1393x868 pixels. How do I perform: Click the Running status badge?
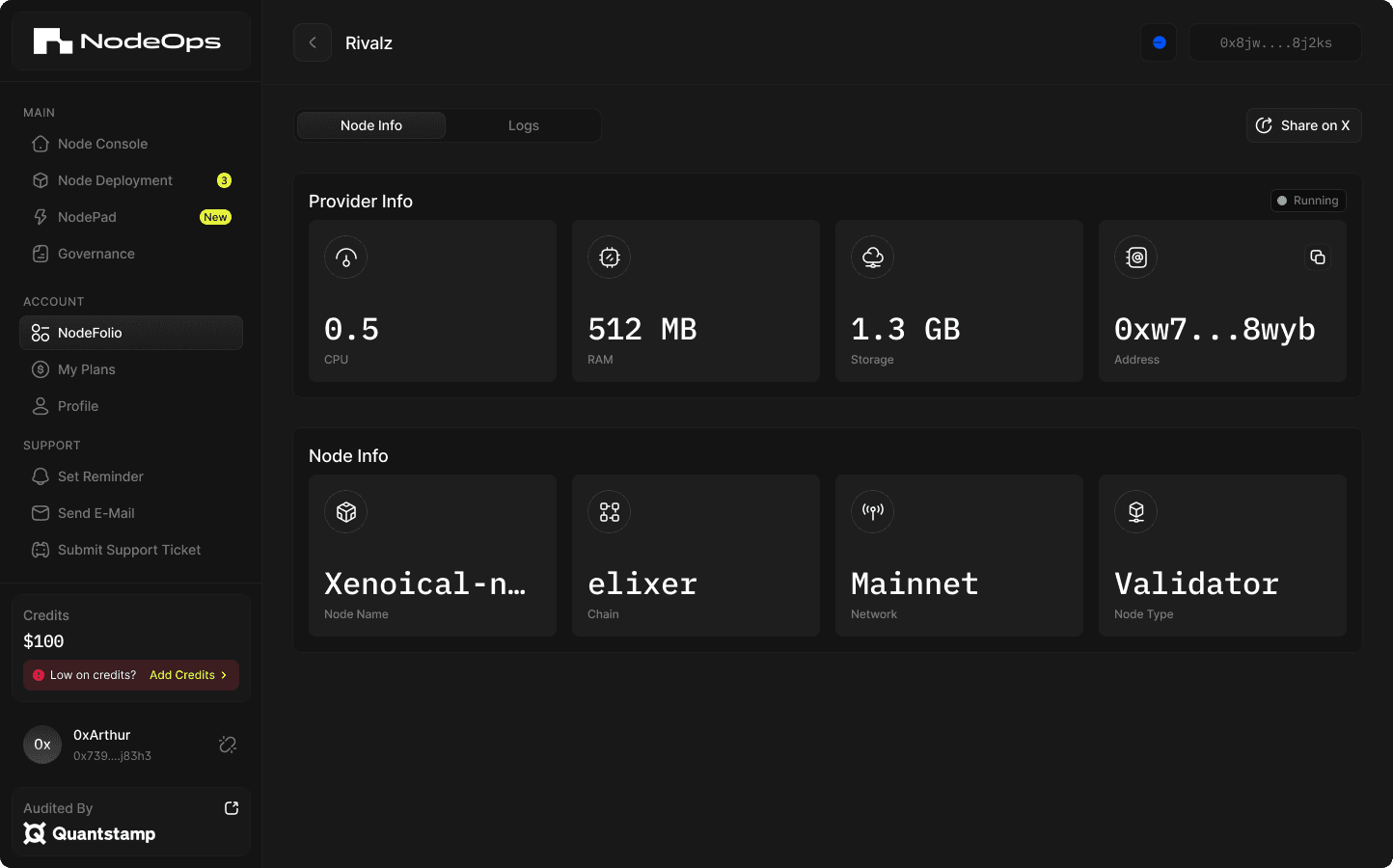pyautogui.click(x=1308, y=201)
